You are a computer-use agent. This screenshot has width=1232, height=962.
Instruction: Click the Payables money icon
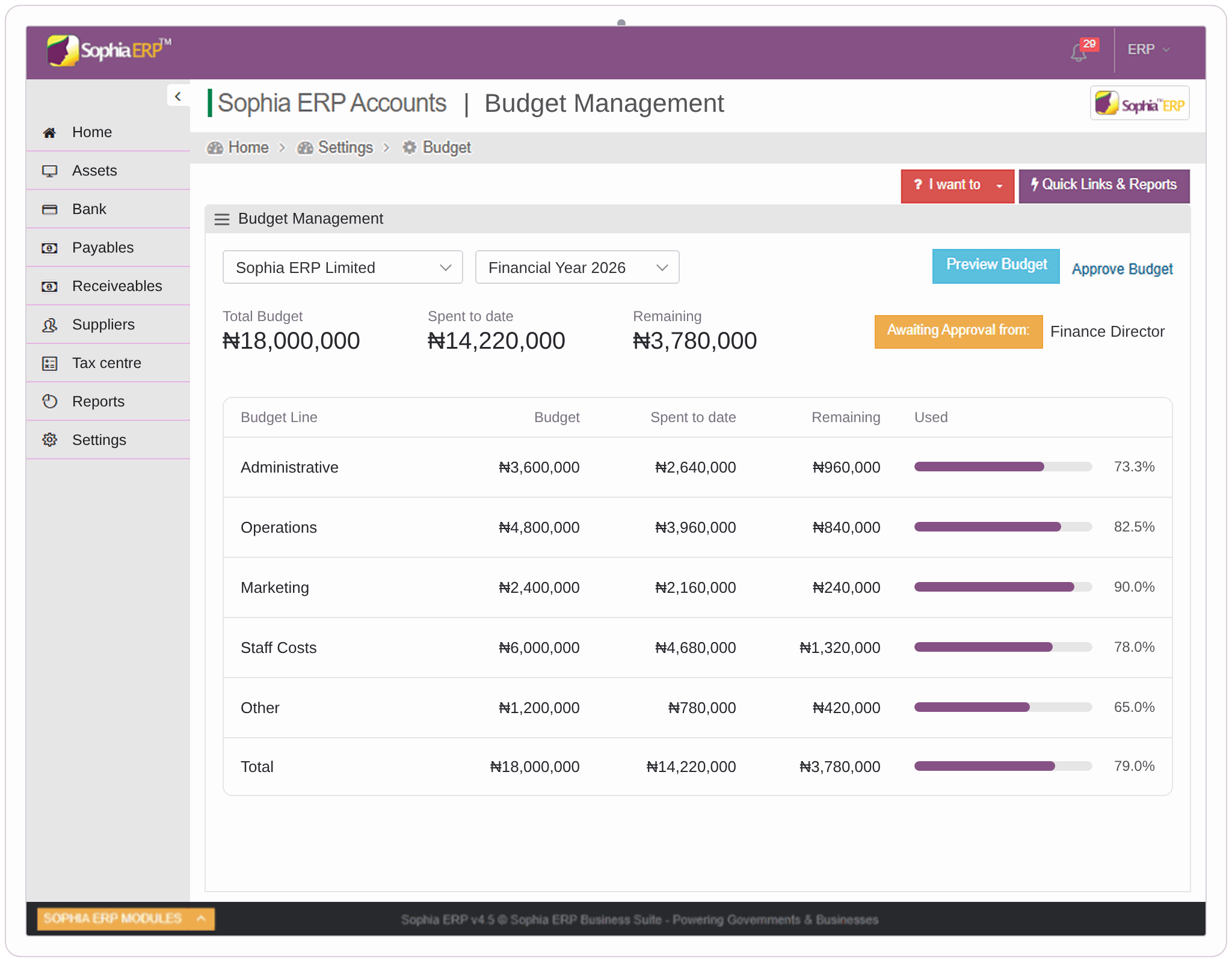[49, 248]
